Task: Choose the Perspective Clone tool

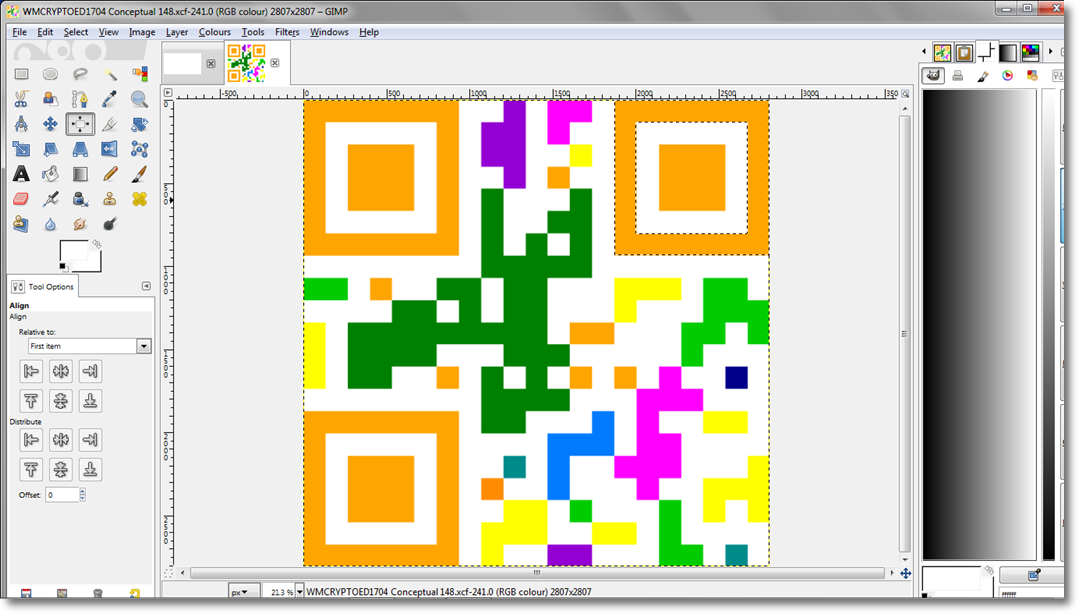Action: click(21, 224)
